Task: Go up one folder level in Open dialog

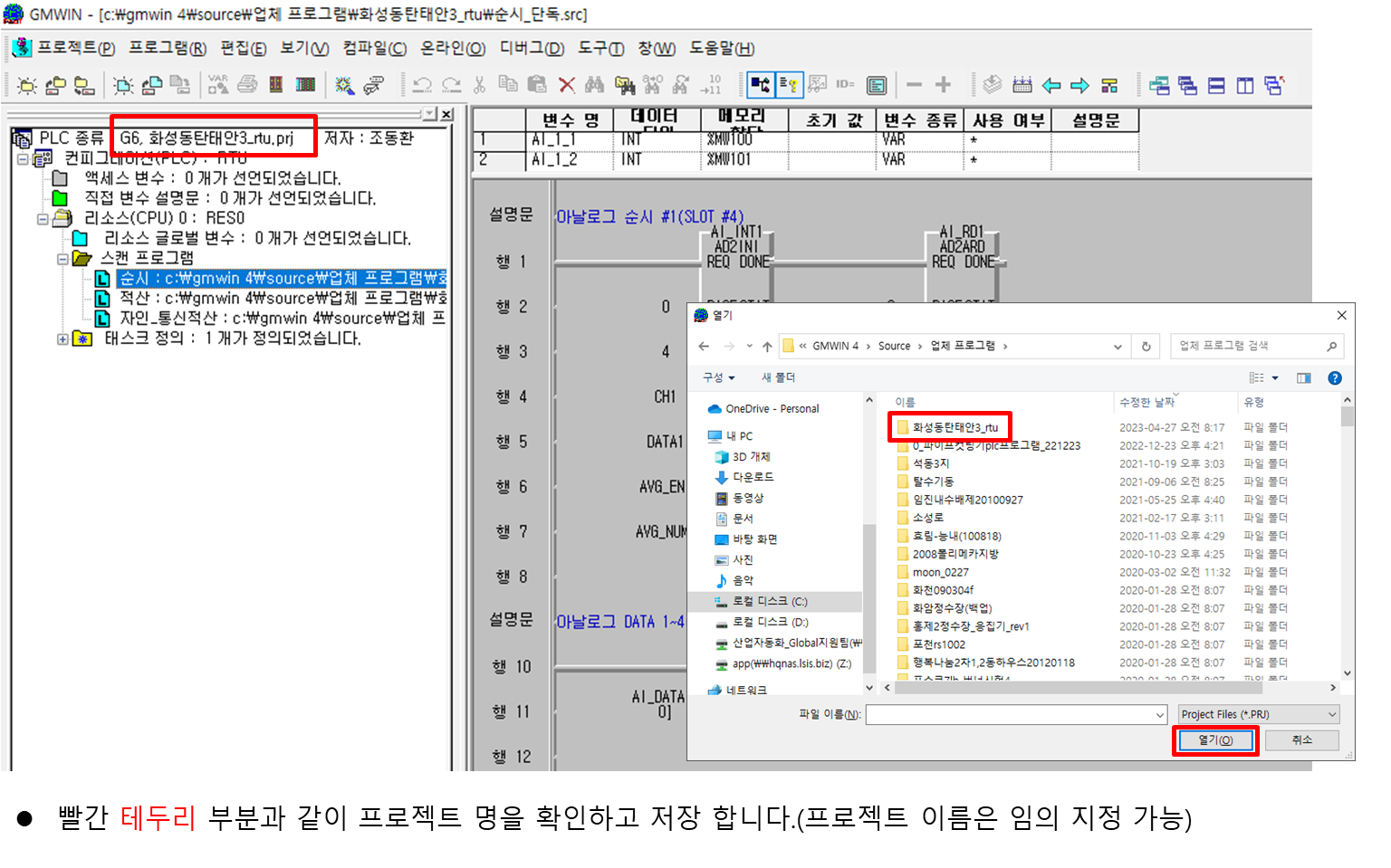Action: point(767,346)
